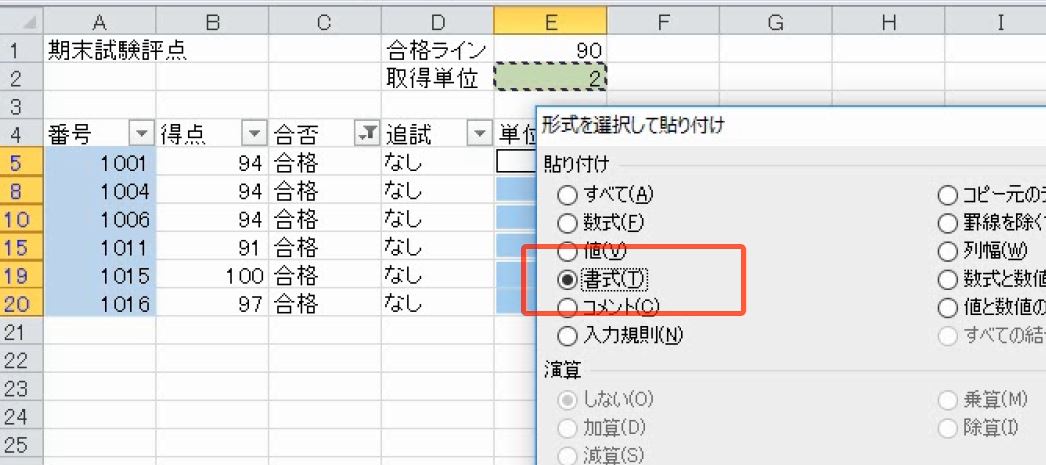Screen dimensions: 1046x465
Task: Select row 21 header
Action: (x=21, y=332)
